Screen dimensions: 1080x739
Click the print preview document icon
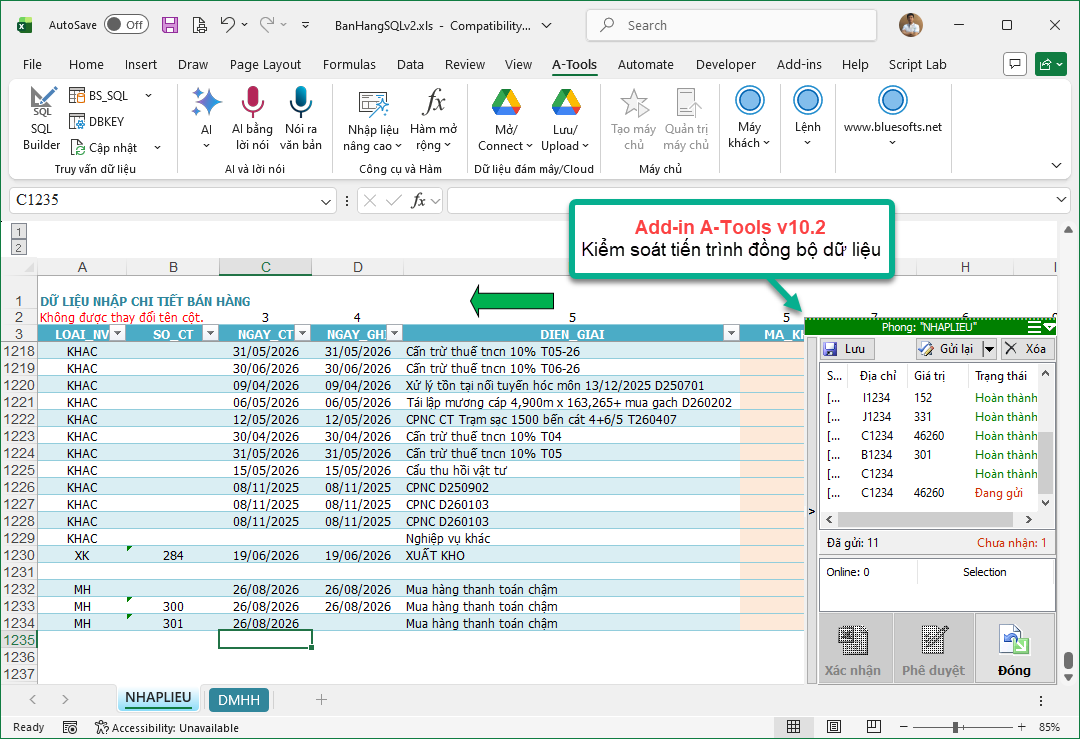[200, 25]
